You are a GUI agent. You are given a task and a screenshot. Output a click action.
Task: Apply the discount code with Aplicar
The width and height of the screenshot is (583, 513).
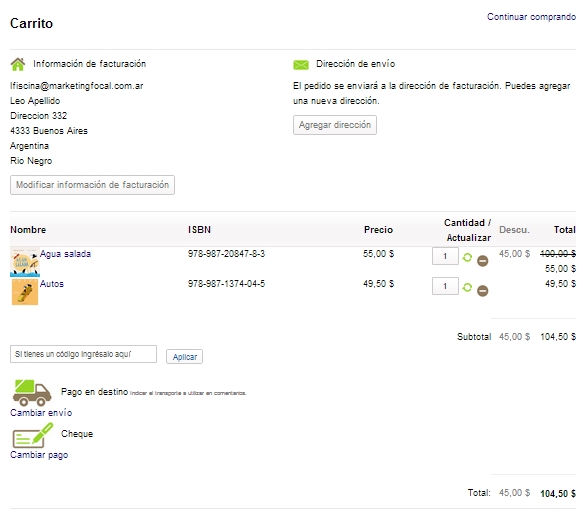184,356
